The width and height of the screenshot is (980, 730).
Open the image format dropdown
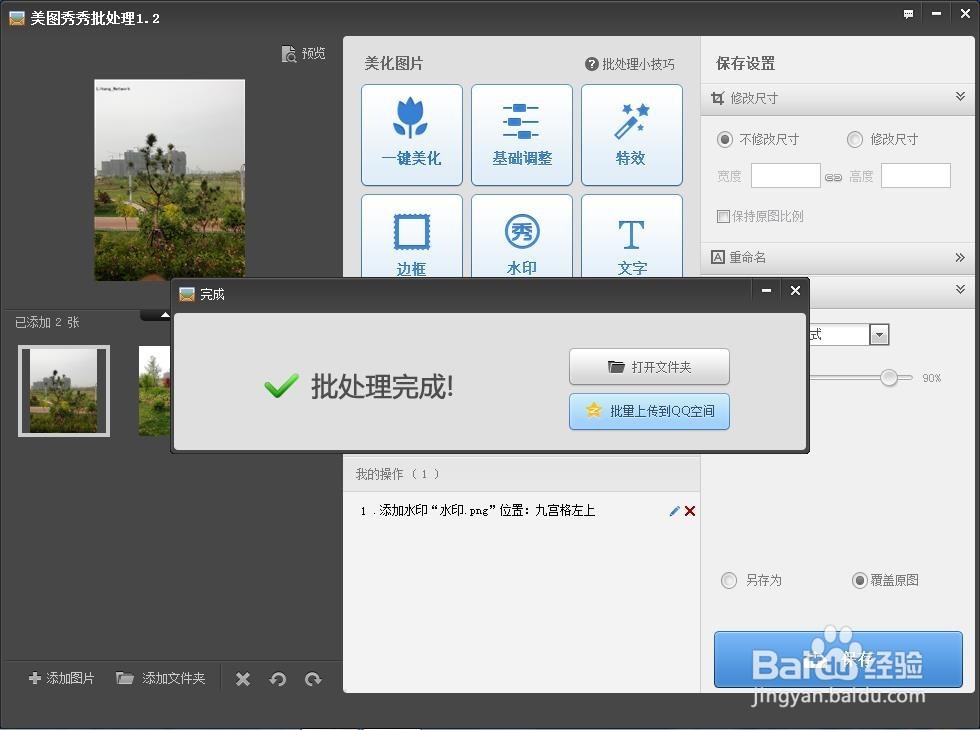(878, 334)
